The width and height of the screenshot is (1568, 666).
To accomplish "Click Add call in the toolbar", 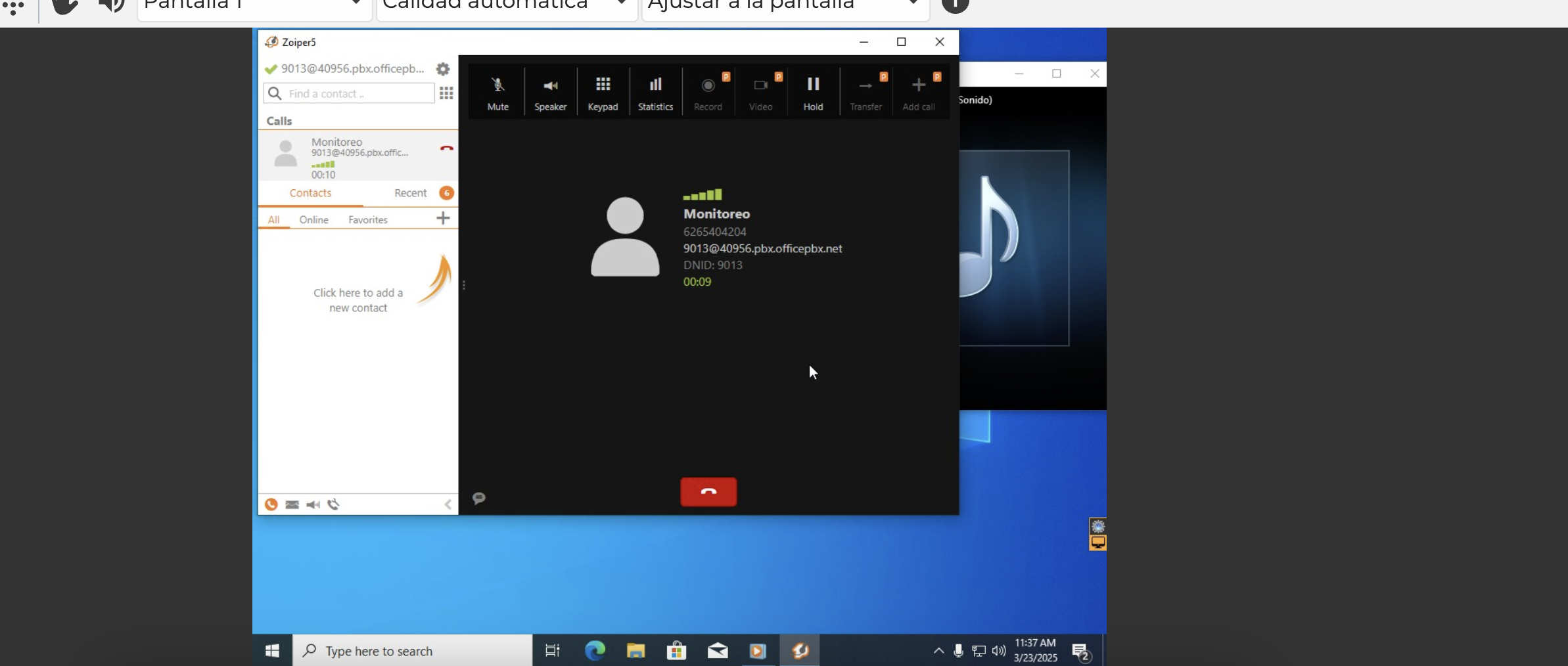I will click(x=919, y=93).
